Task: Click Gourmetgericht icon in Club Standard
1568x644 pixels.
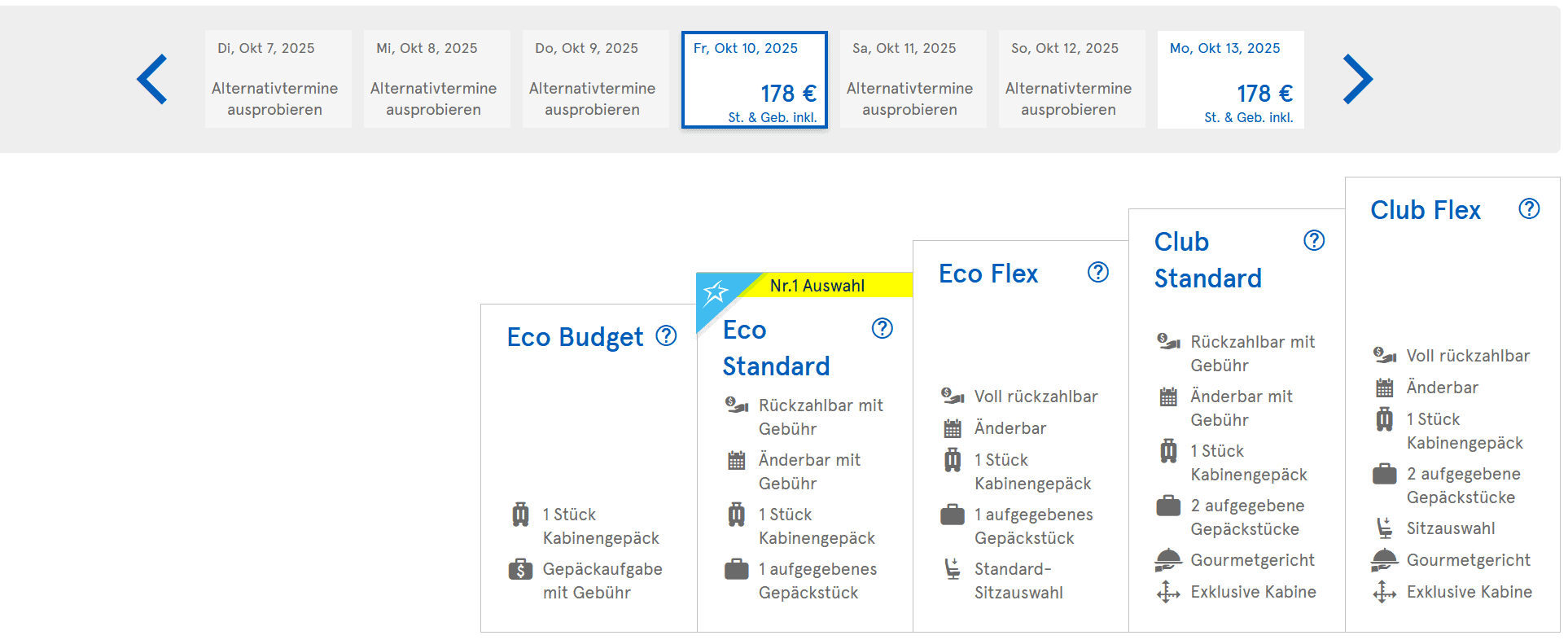Action: (x=1168, y=560)
